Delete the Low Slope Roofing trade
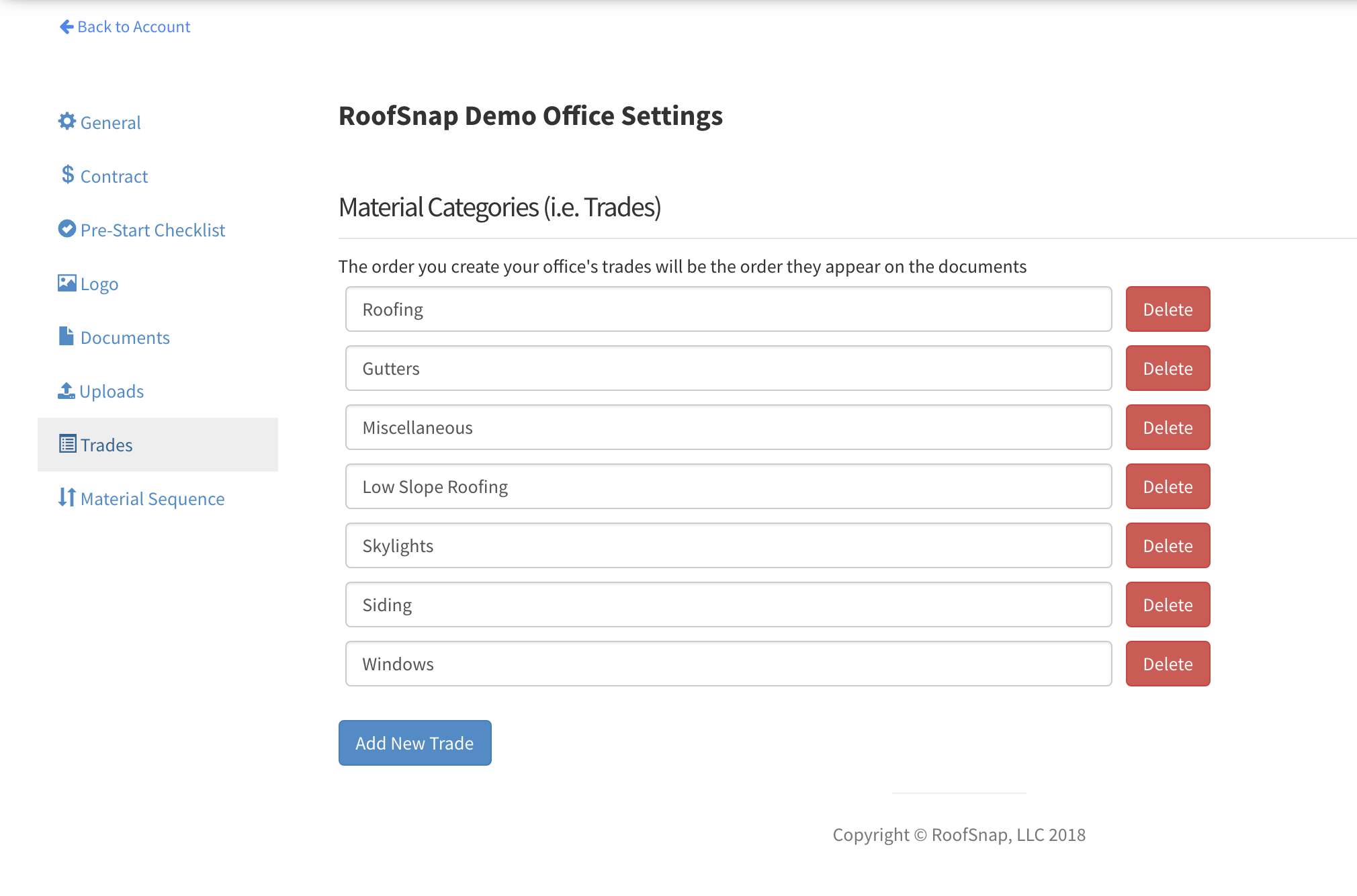 click(x=1168, y=486)
